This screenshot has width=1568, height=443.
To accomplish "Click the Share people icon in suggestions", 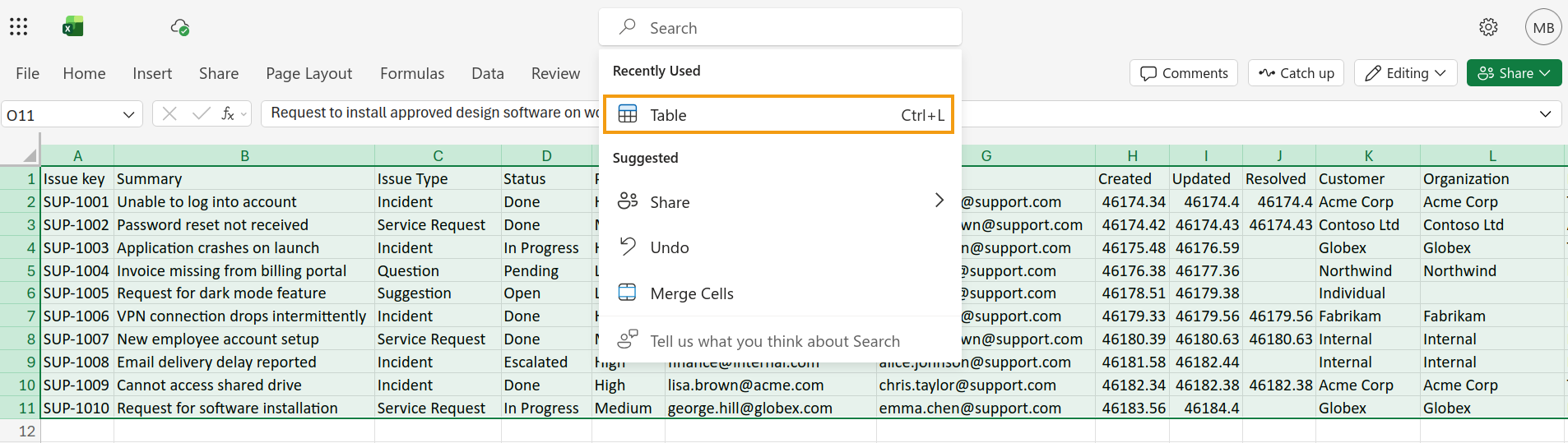I will pyautogui.click(x=628, y=201).
